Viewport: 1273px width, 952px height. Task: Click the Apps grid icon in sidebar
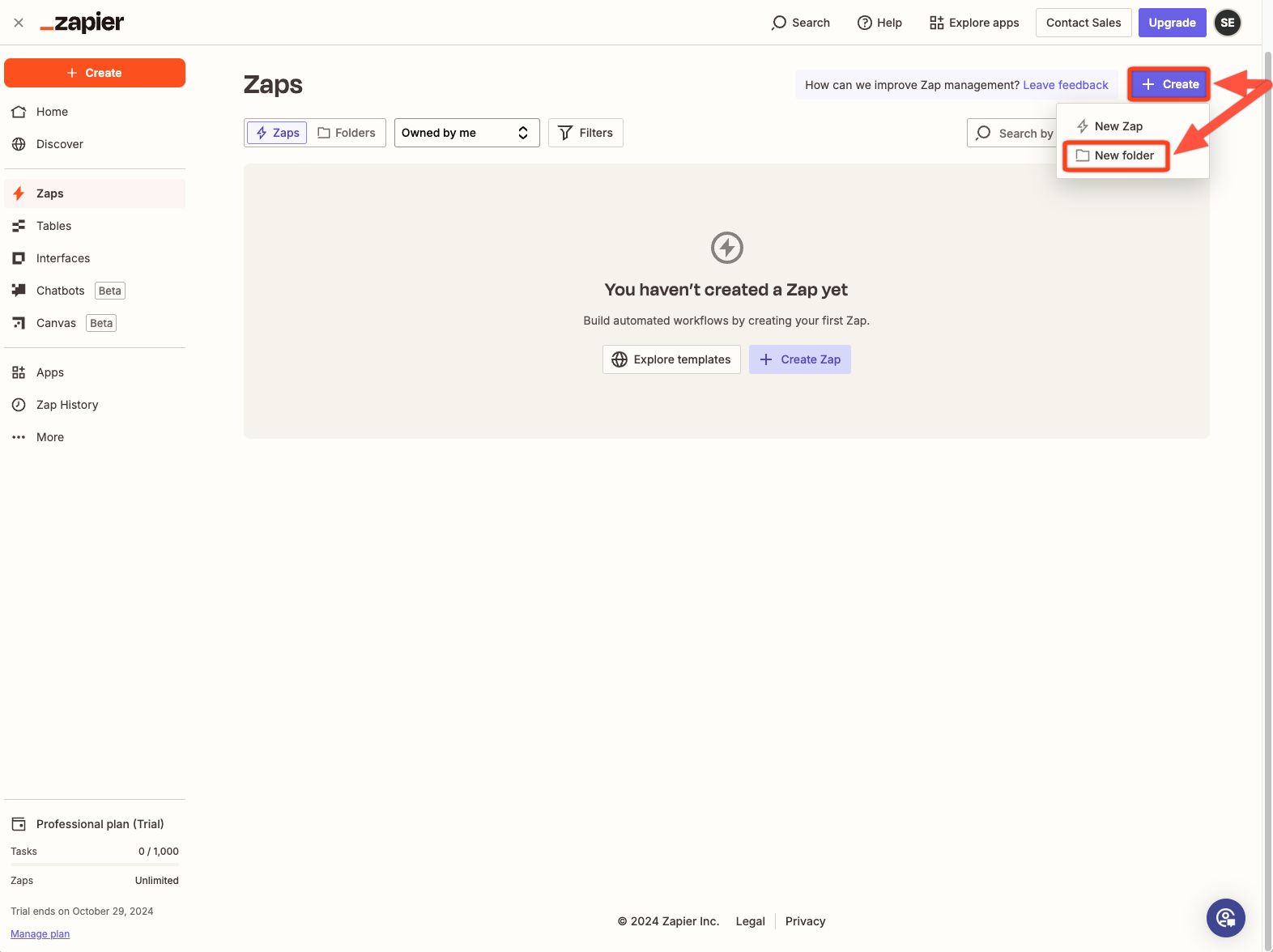(x=19, y=372)
